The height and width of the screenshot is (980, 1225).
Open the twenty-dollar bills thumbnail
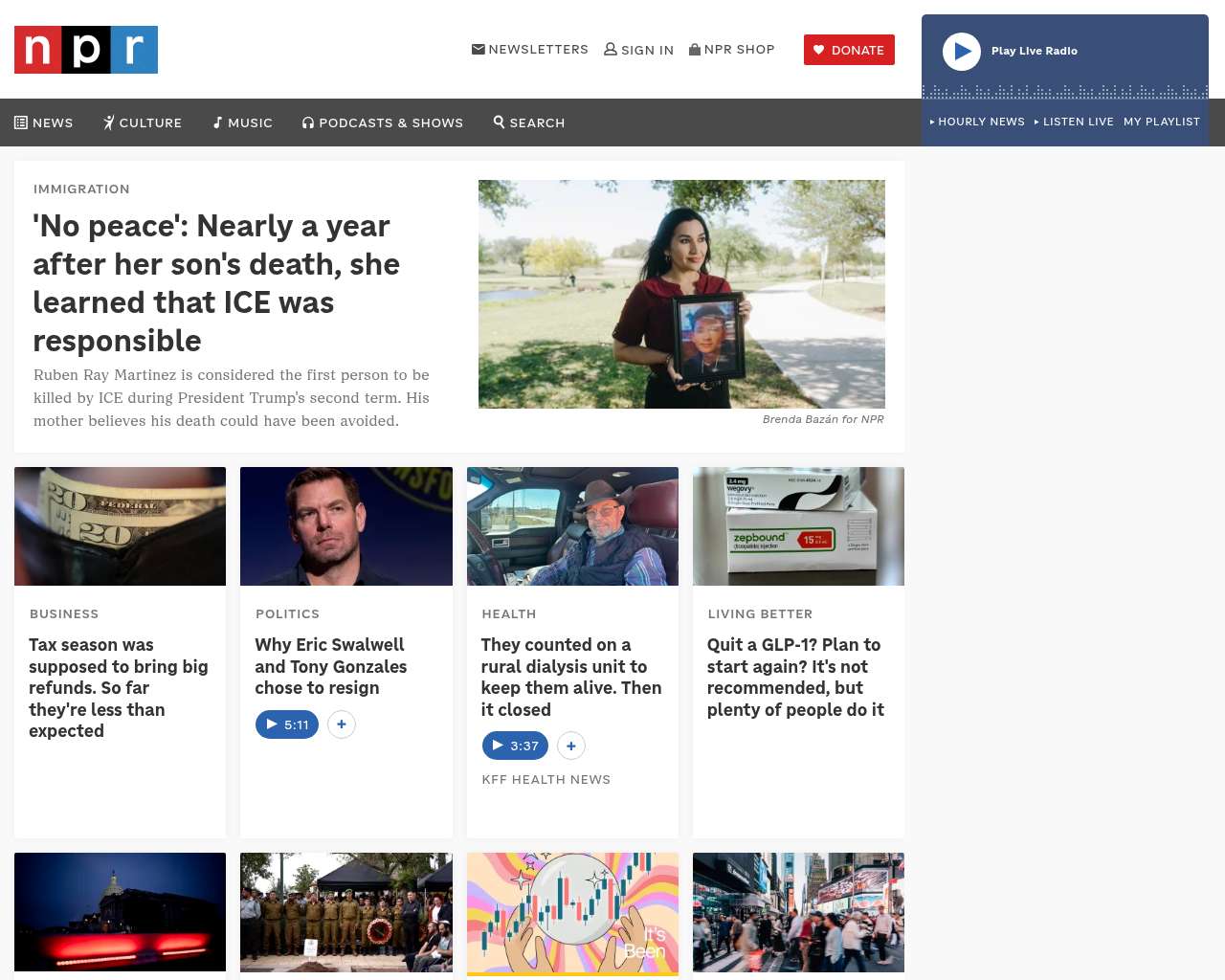click(x=120, y=526)
